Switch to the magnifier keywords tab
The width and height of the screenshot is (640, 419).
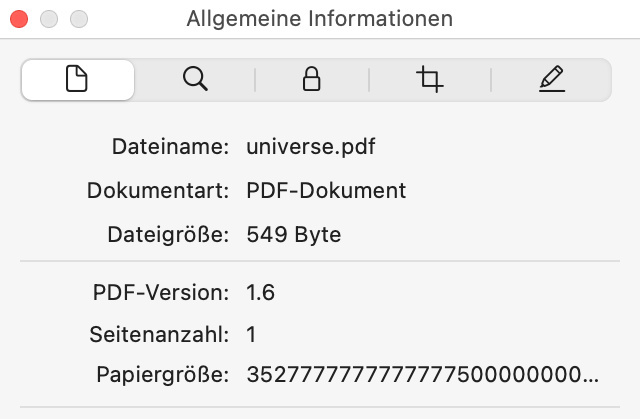click(x=195, y=80)
